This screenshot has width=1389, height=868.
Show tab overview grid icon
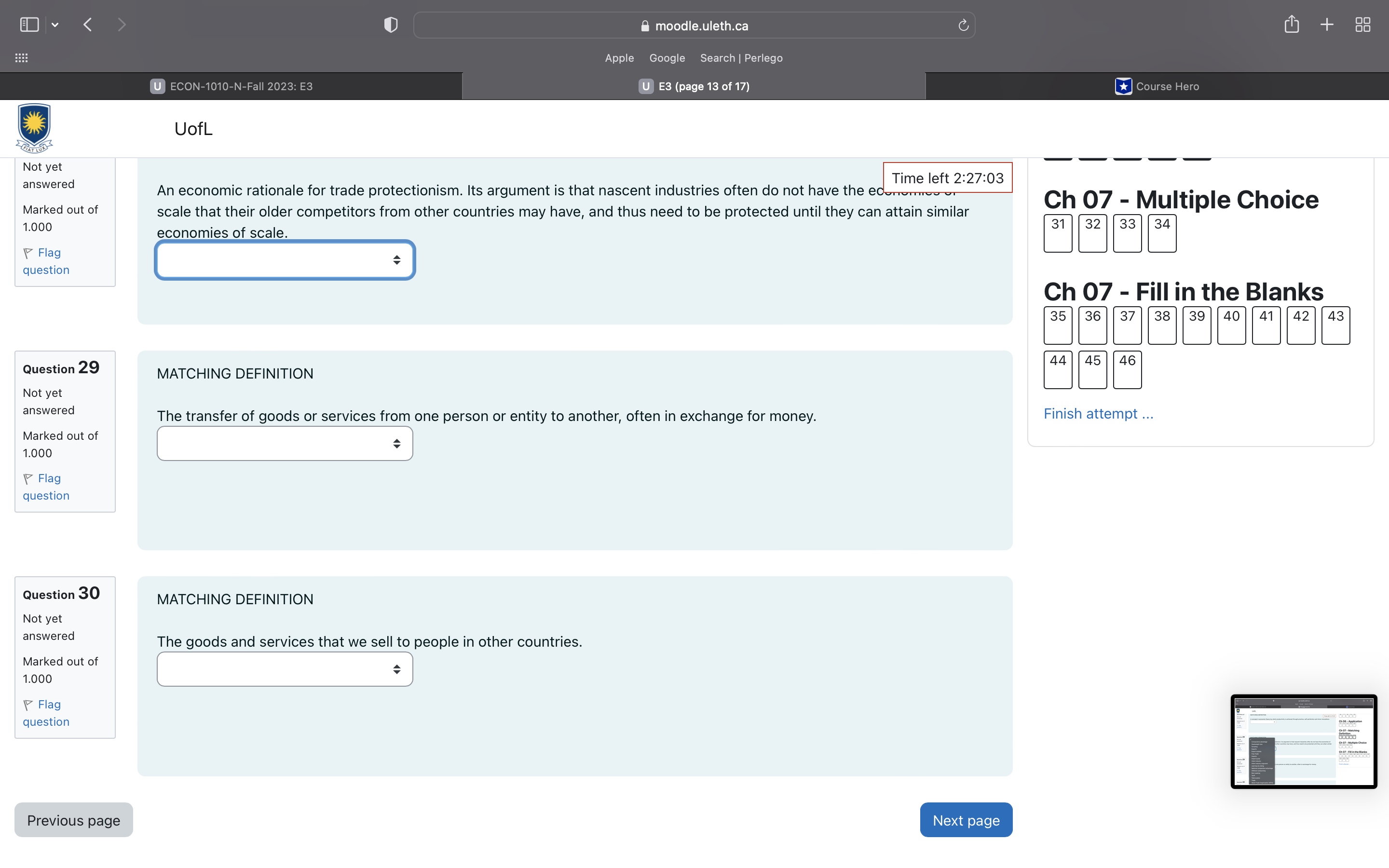pos(1362,25)
